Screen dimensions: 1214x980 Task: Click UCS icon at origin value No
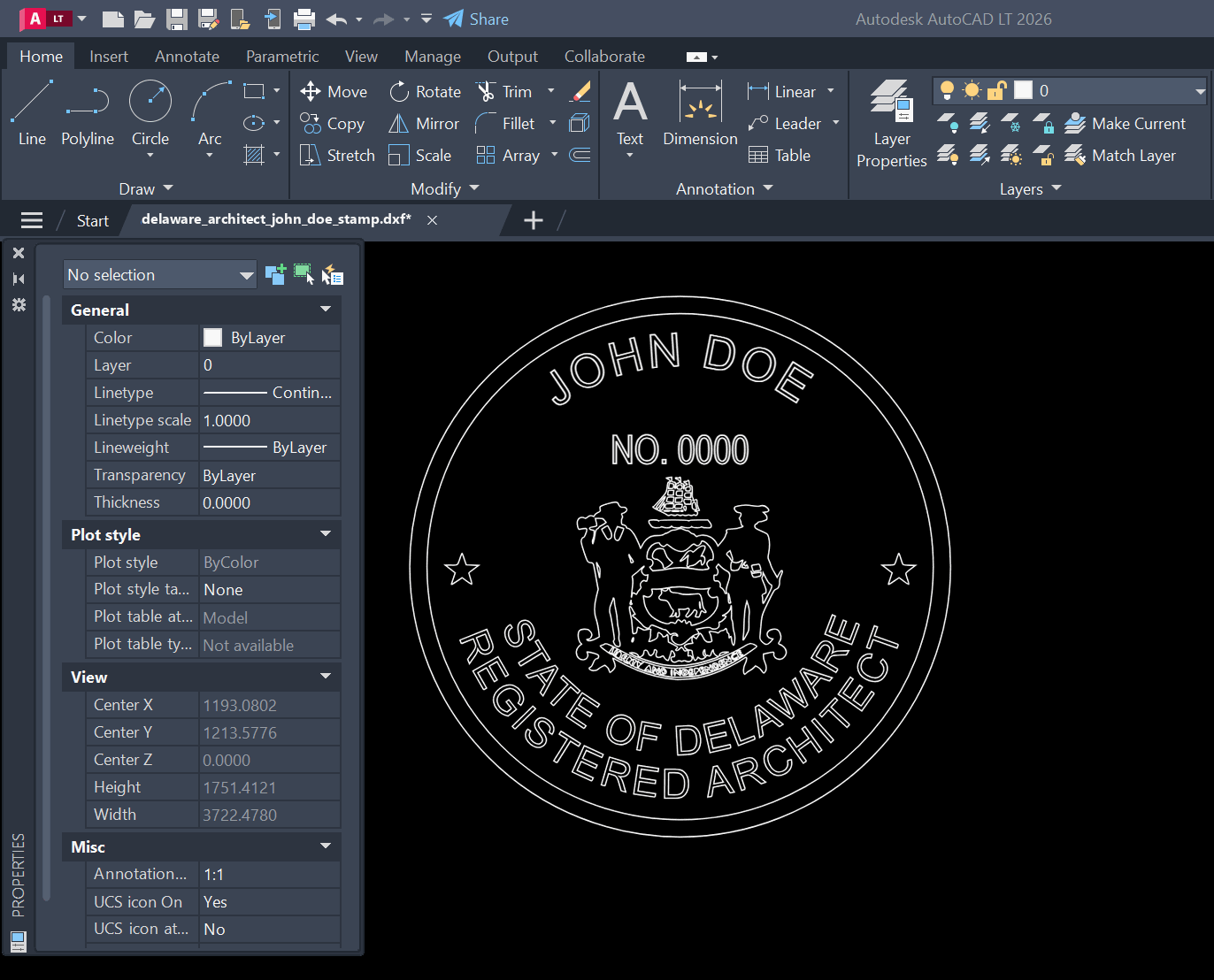pos(270,930)
